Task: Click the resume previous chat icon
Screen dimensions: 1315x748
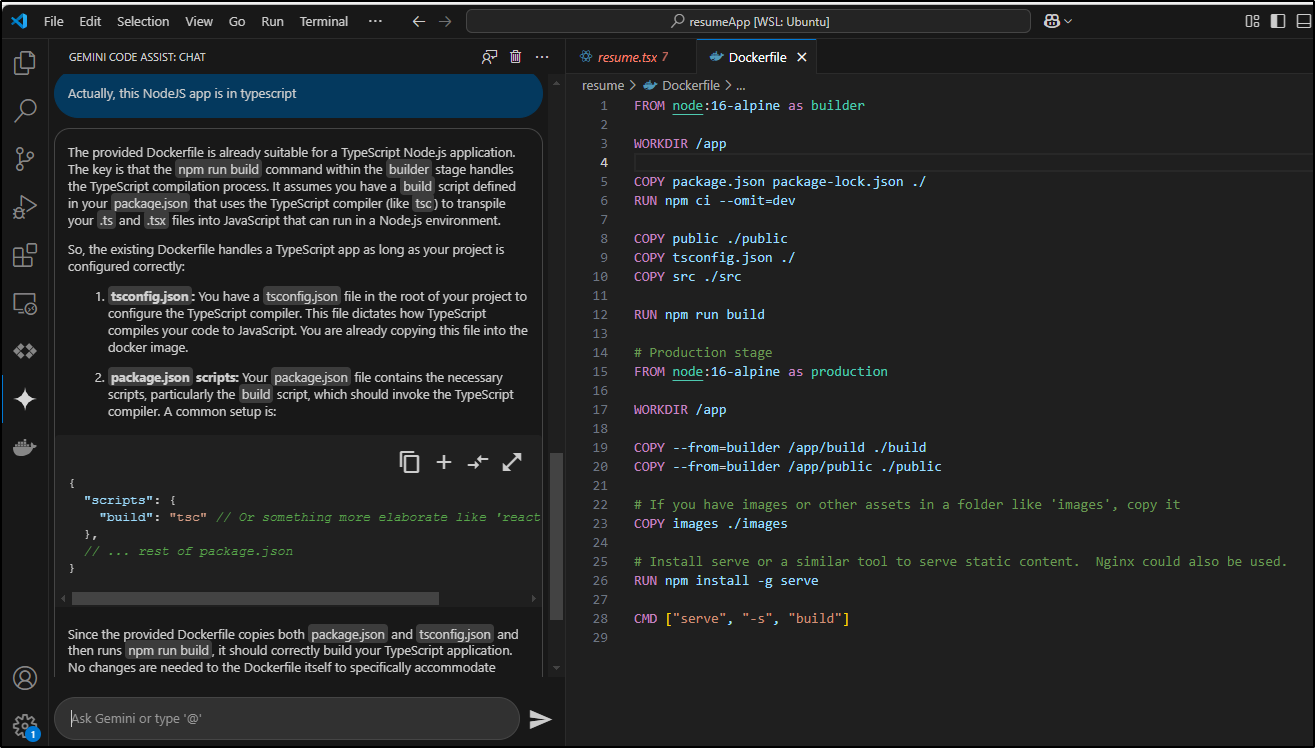Action: tap(489, 57)
